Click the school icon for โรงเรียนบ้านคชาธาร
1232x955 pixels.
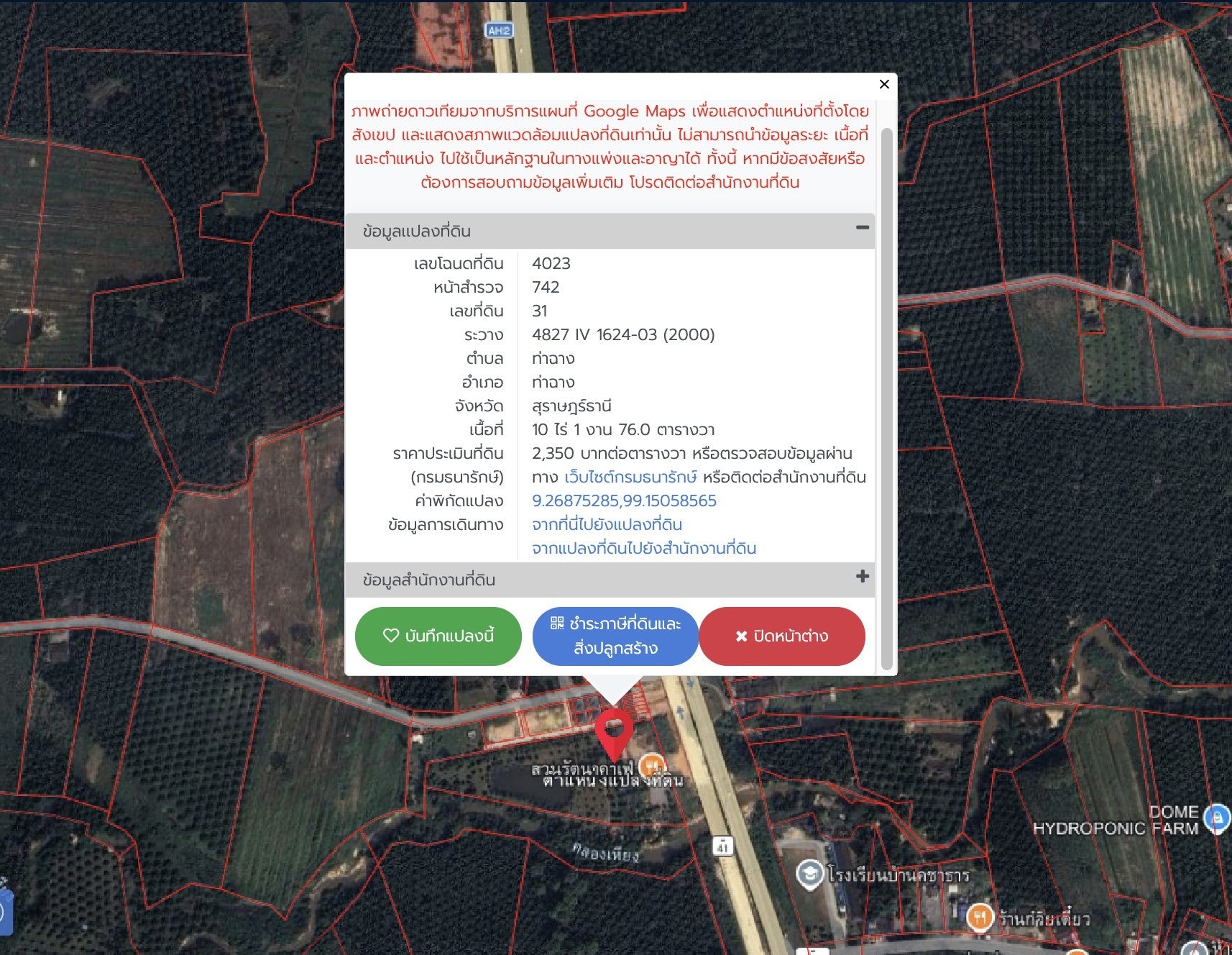tap(810, 874)
